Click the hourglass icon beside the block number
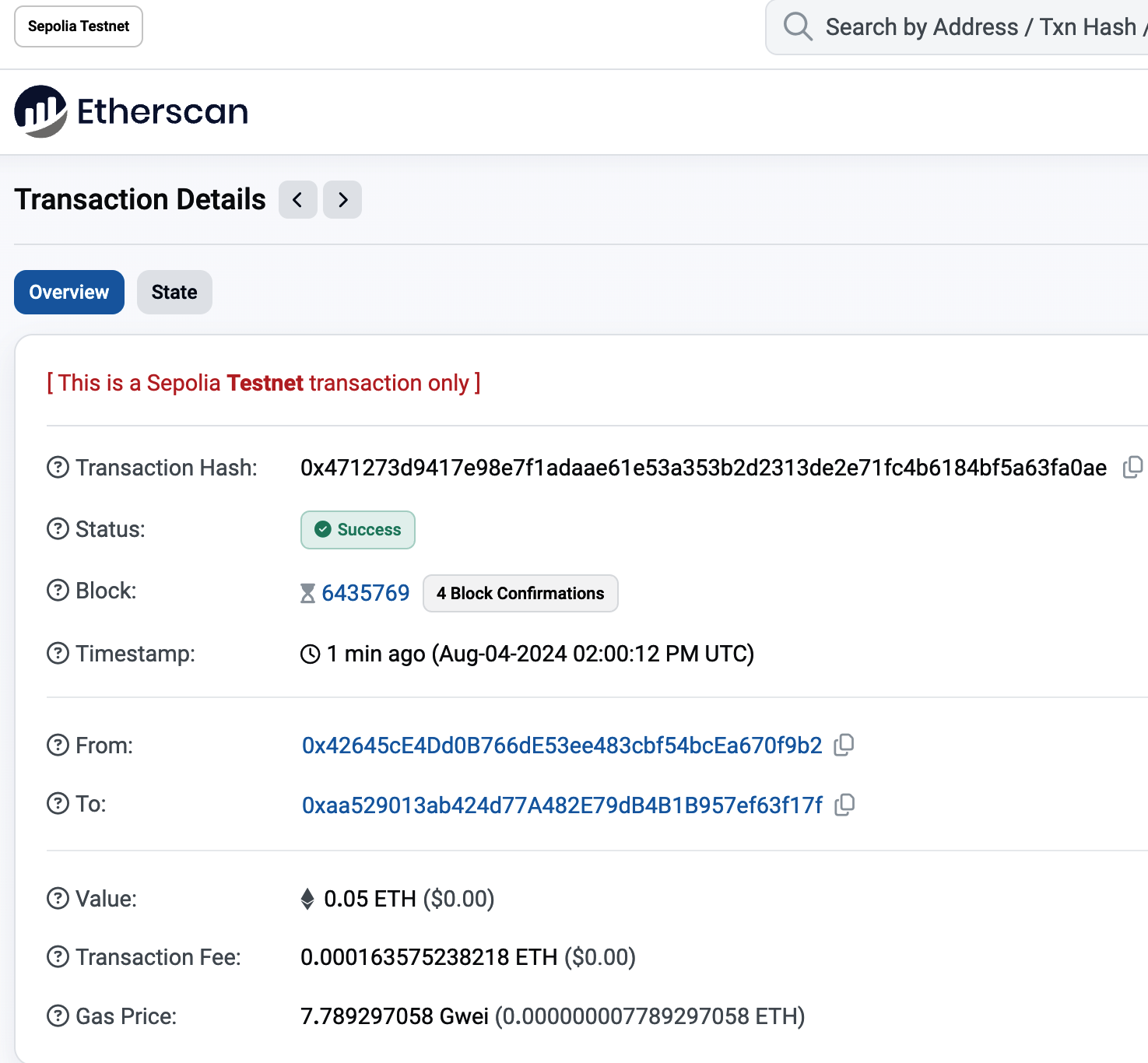 [x=307, y=592]
